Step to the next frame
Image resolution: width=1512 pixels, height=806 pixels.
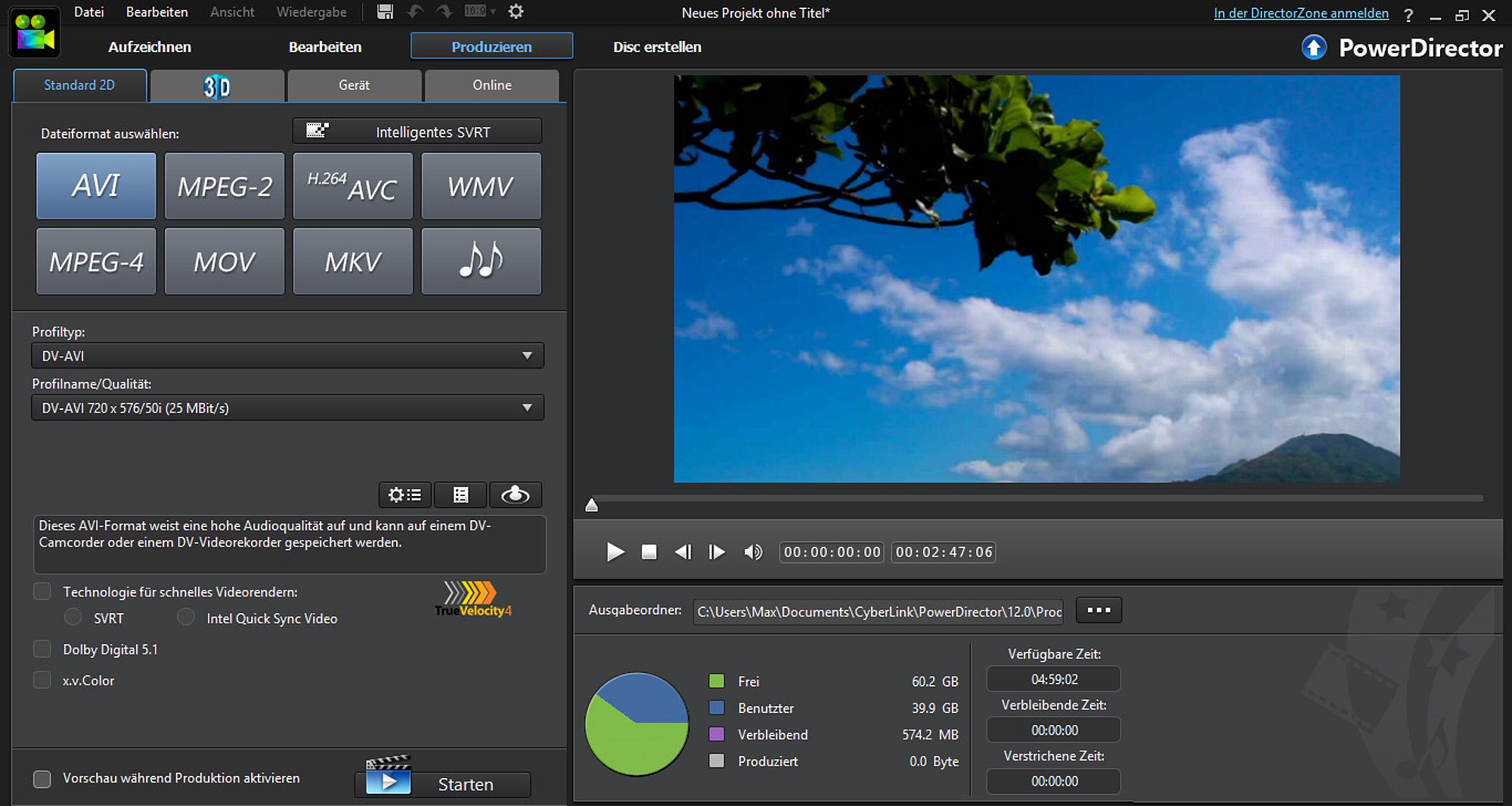716,552
